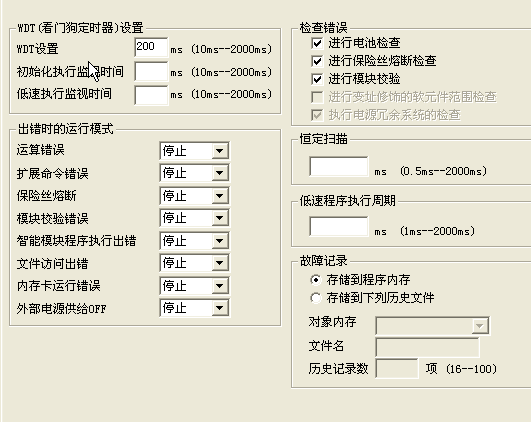531x422 pixels.
Task: Click the WDT设置 input field showing 200
Action: (x=151, y=47)
